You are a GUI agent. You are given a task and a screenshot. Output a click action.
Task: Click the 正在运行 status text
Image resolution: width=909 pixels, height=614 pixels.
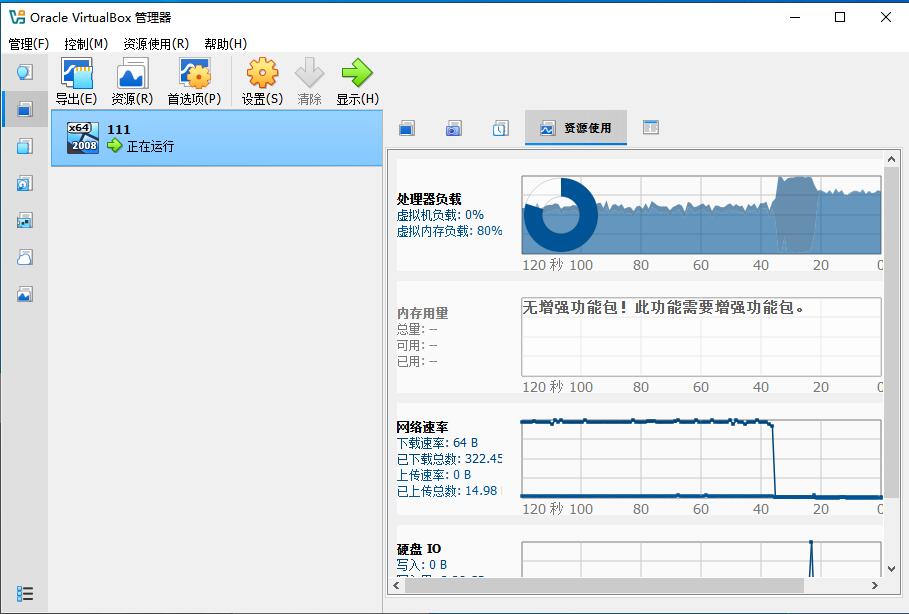pyautogui.click(x=150, y=146)
